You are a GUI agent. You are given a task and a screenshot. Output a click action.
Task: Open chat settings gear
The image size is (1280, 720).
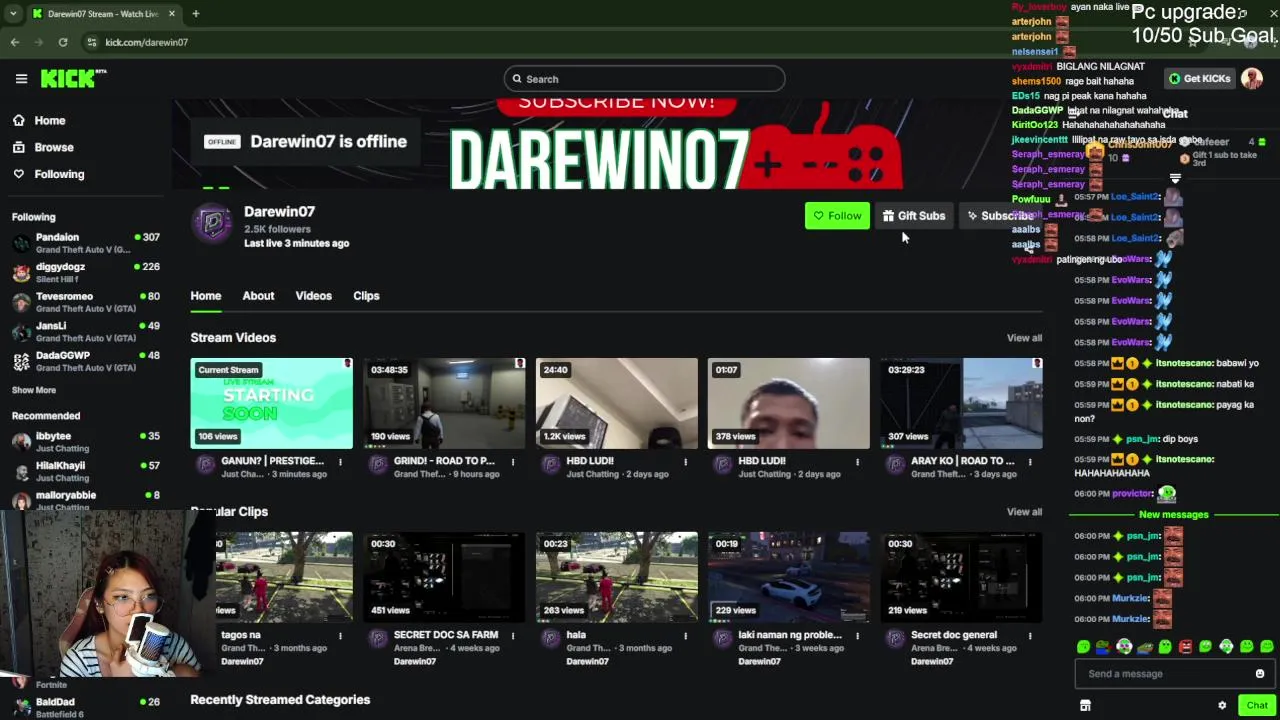1222,706
